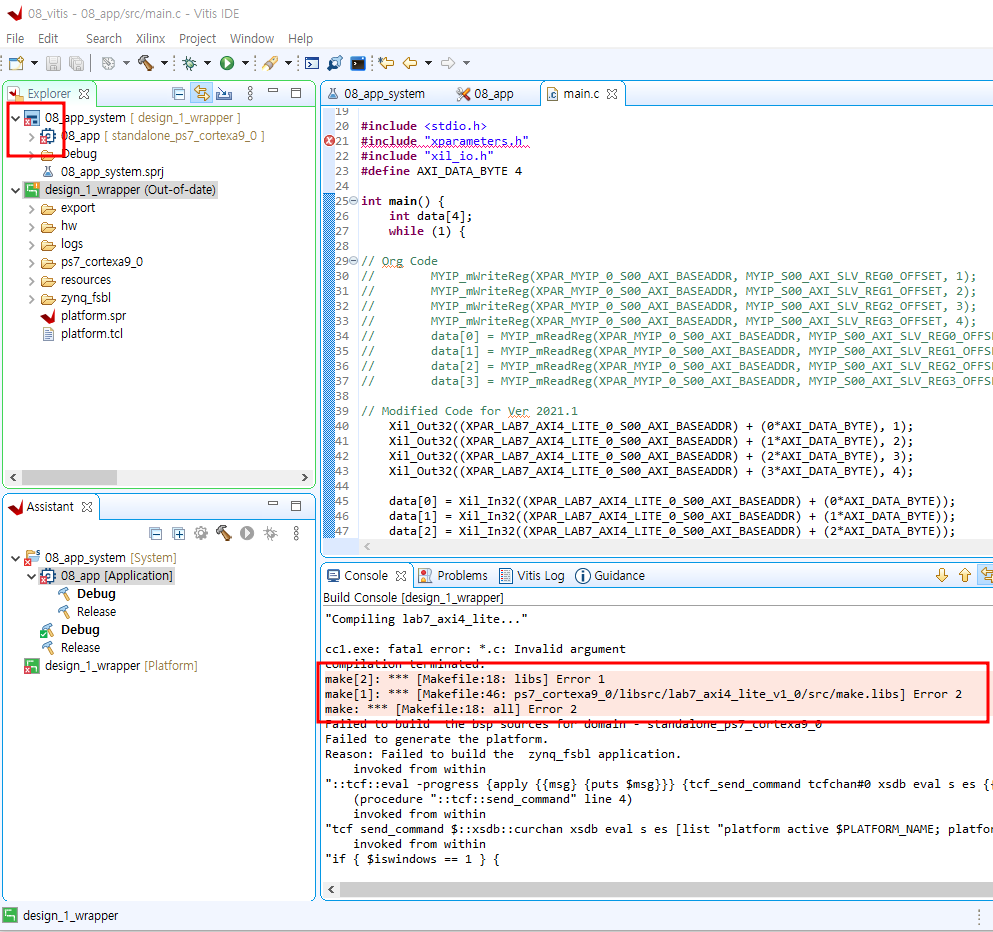
Task: Collapse 08_app_system in Assistant tree
Action: 15,558
